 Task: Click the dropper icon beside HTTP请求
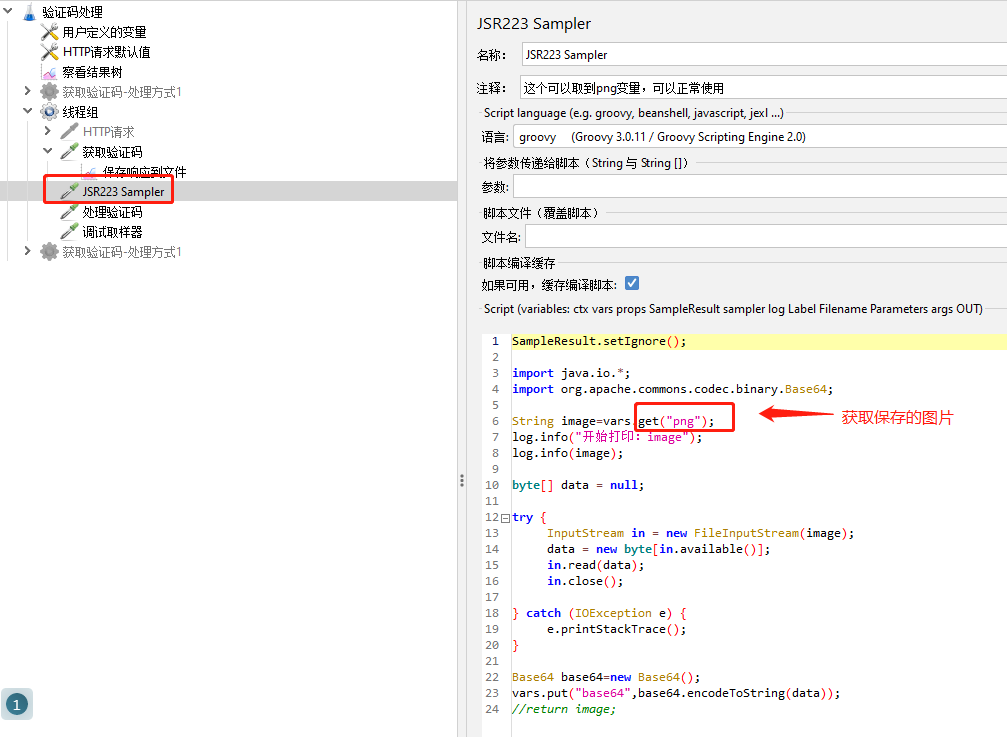click(x=69, y=132)
